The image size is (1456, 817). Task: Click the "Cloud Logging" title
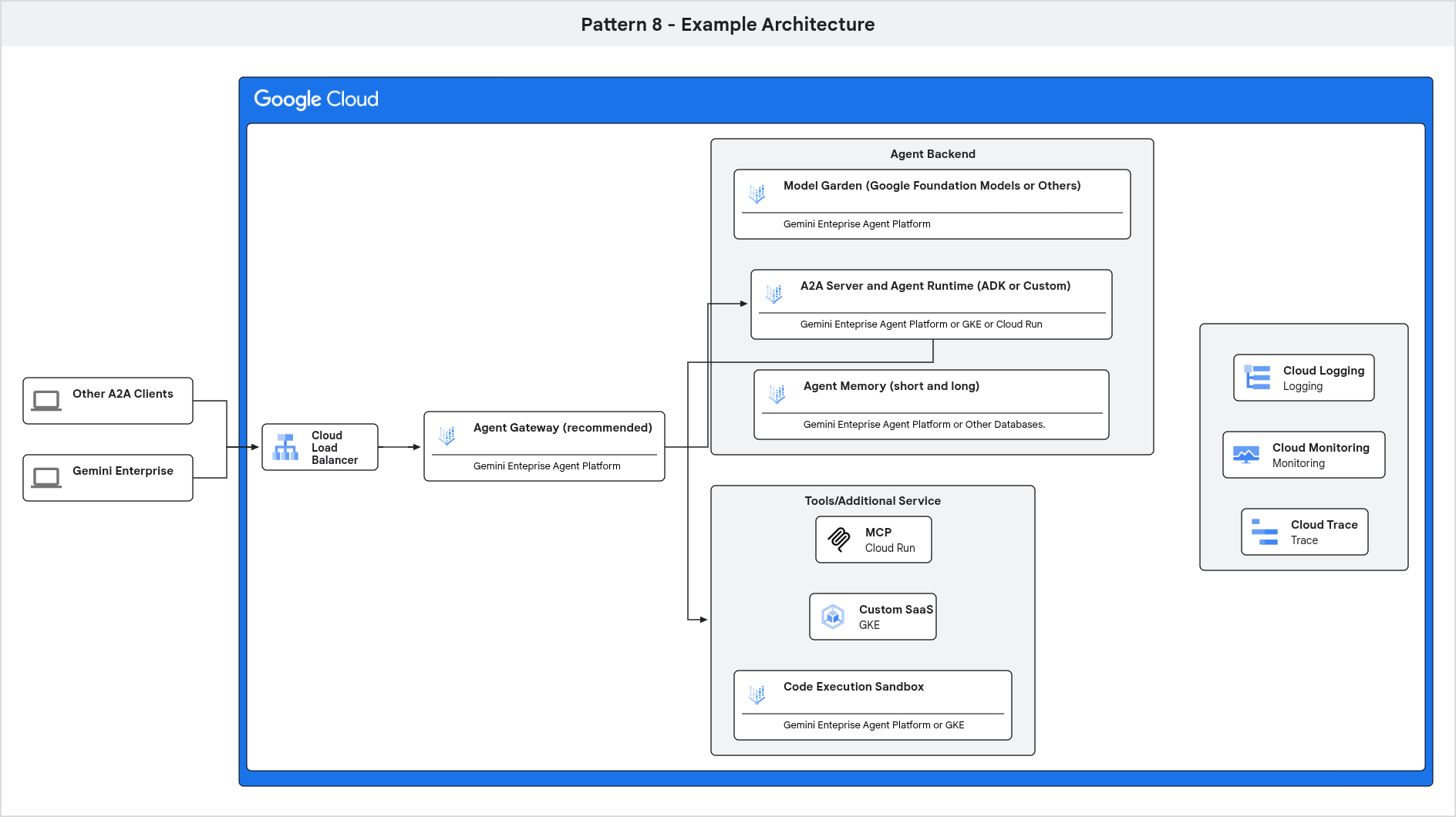point(1324,371)
